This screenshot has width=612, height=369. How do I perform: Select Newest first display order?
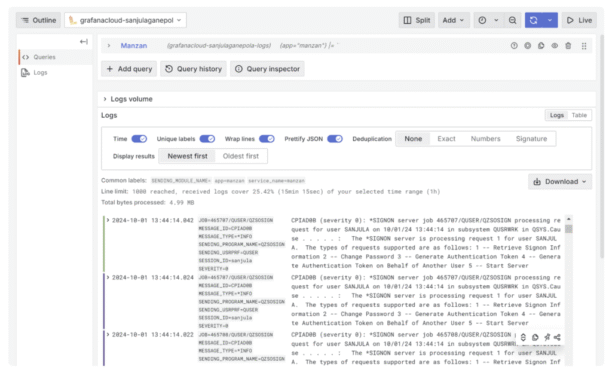coord(187,156)
